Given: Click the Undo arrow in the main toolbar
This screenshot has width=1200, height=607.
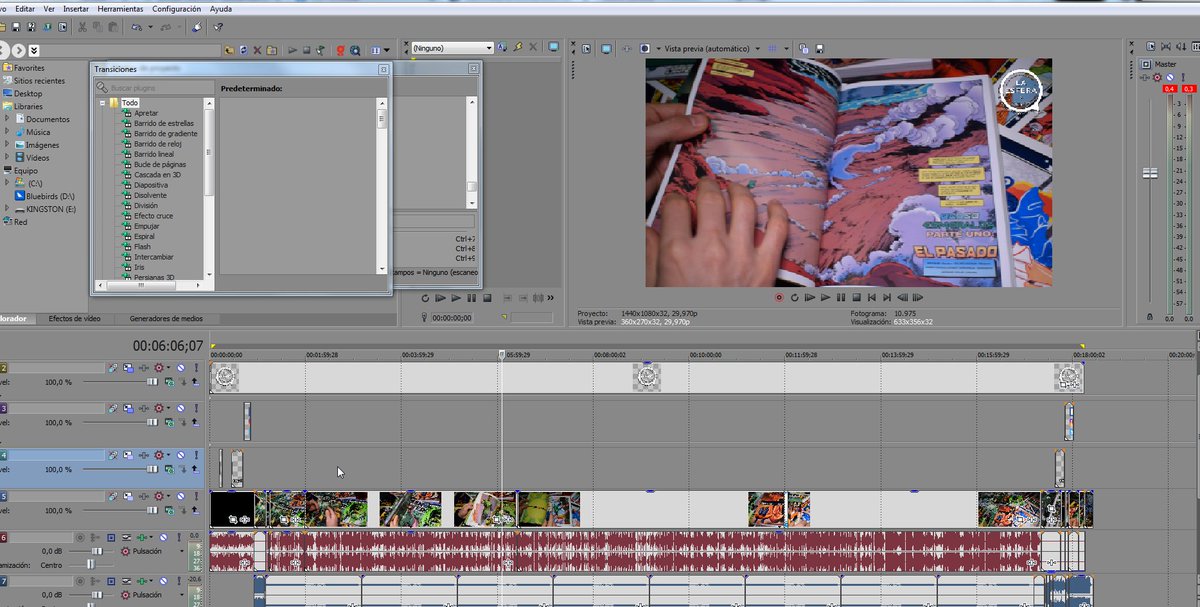Looking at the screenshot, I should pos(135,27).
